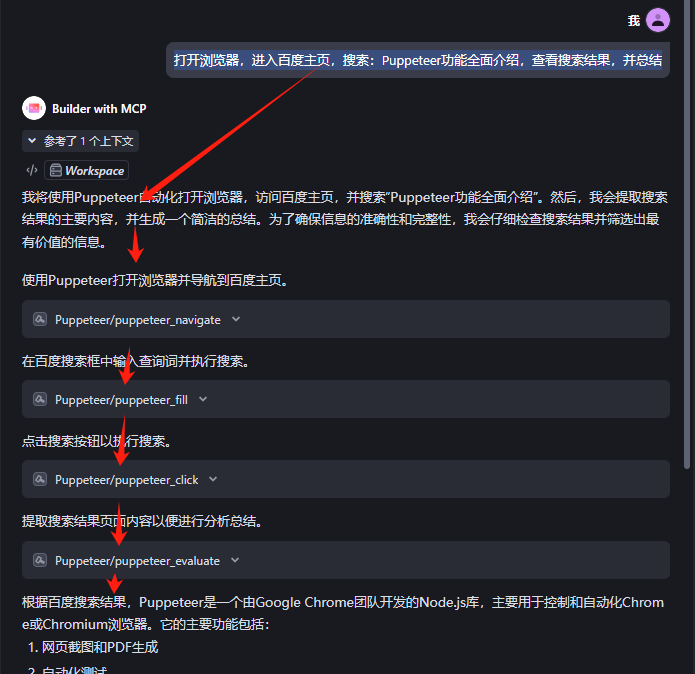695x674 pixels.
Task: Expand the puppeteer_navigate call details chevron
Action: pos(236,319)
